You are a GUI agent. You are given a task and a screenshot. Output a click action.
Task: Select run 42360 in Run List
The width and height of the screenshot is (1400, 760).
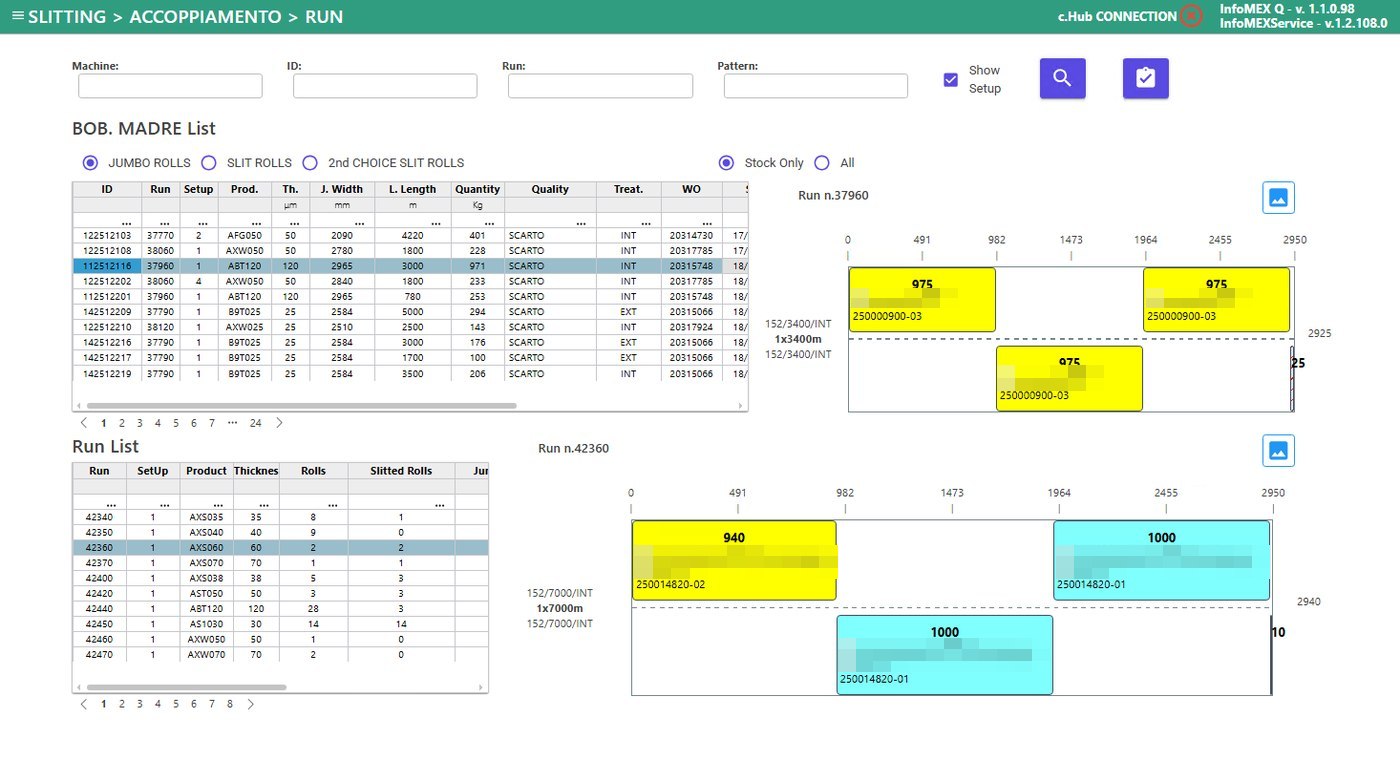[x=280, y=548]
